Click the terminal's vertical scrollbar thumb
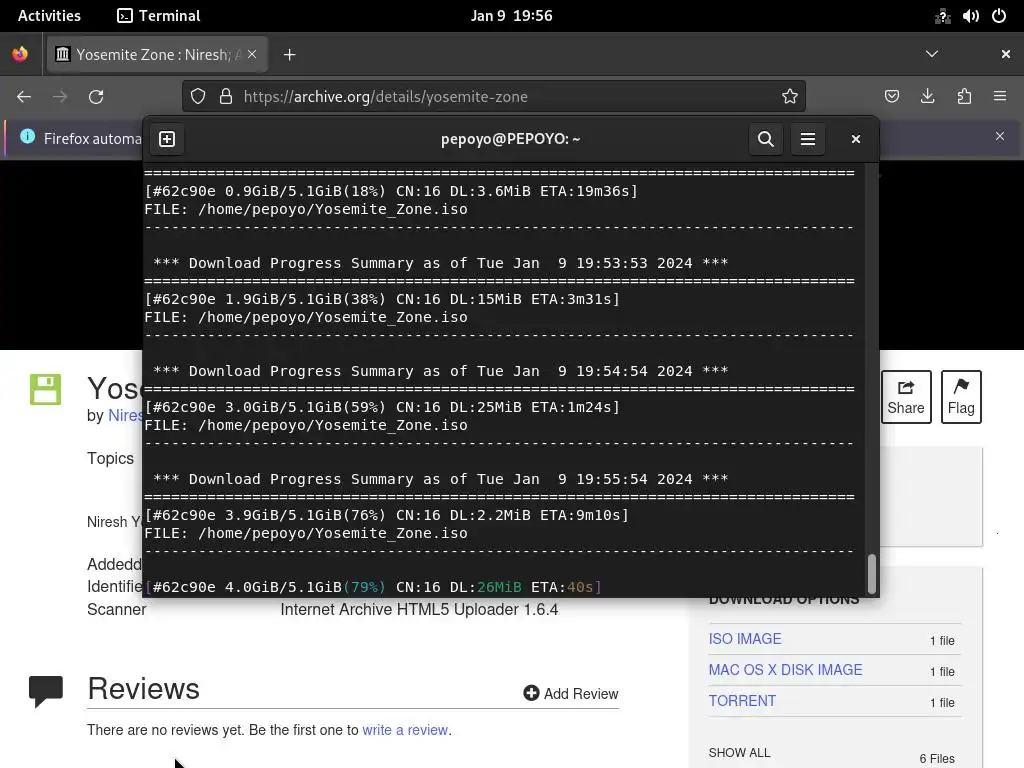1024x768 pixels. tap(871, 574)
